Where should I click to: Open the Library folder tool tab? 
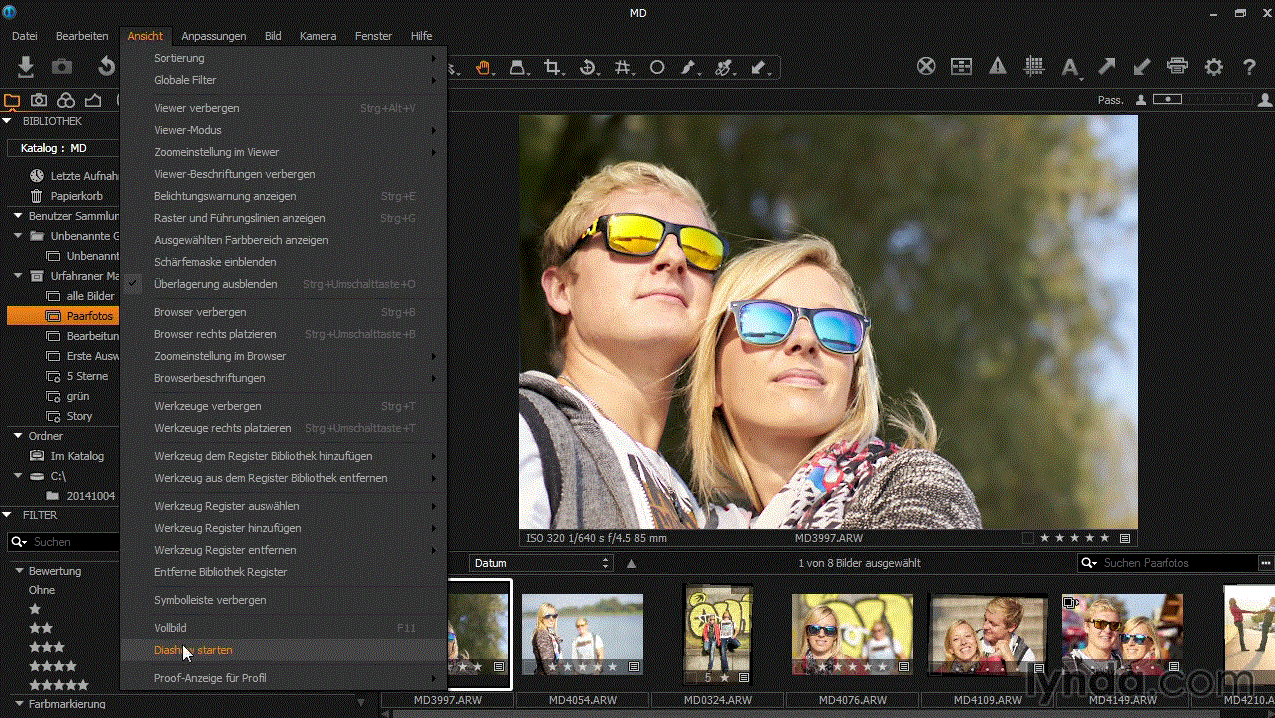tap(12, 100)
